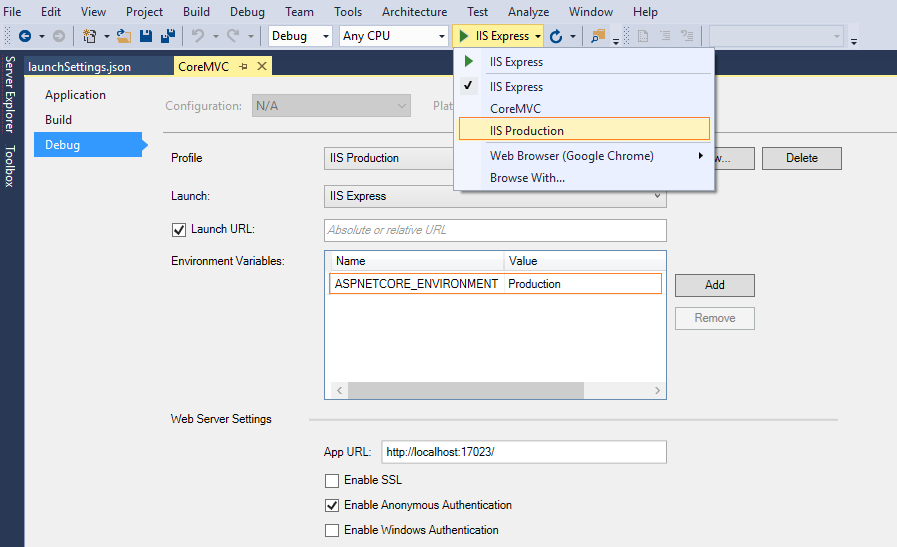Click the Save floppy disk icon
897x547 pixels.
[x=146, y=36]
